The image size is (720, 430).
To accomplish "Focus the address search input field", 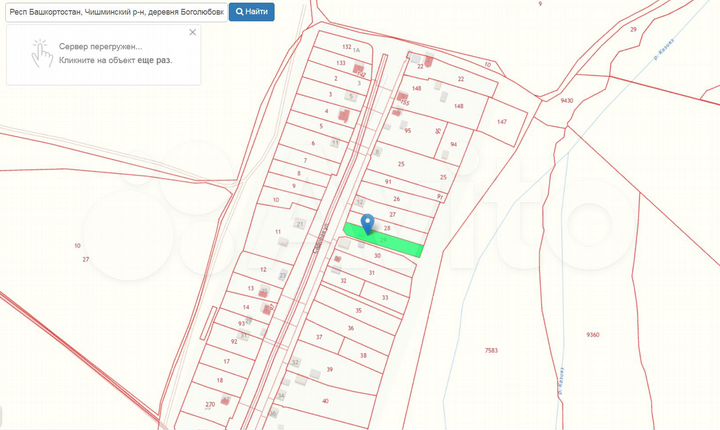I will [113, 12].
